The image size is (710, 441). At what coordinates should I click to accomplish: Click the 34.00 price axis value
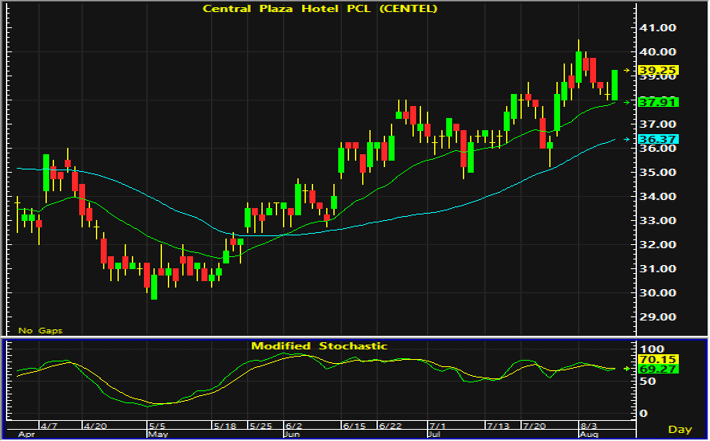[x=657, y=197]
